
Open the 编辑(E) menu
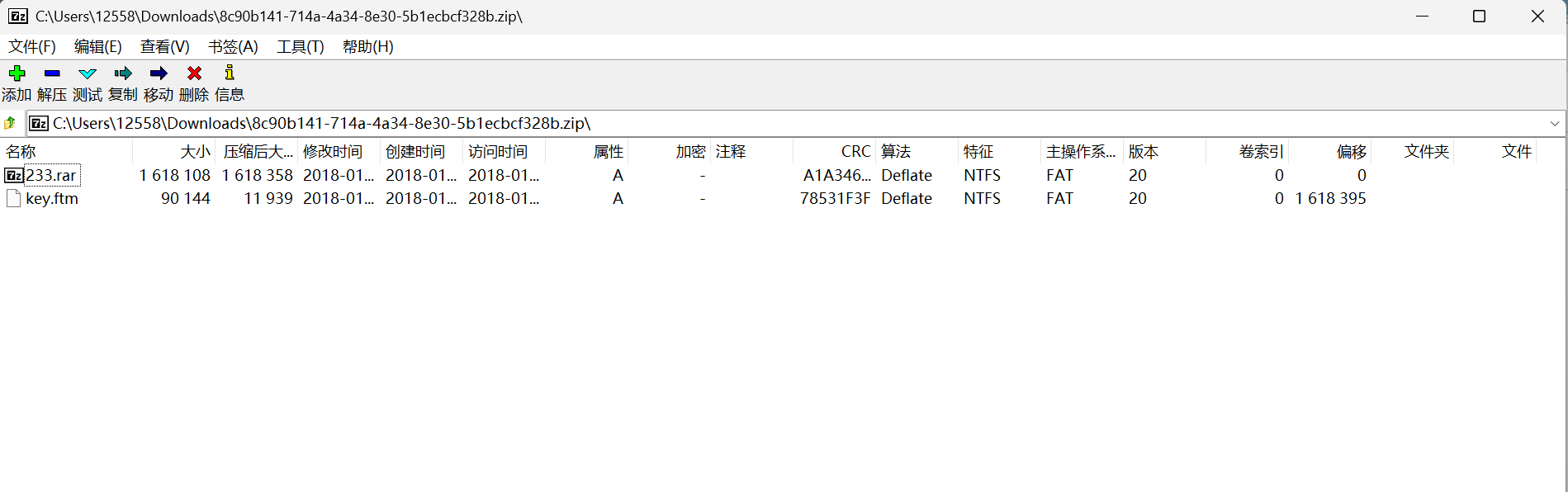coord(97,47)
